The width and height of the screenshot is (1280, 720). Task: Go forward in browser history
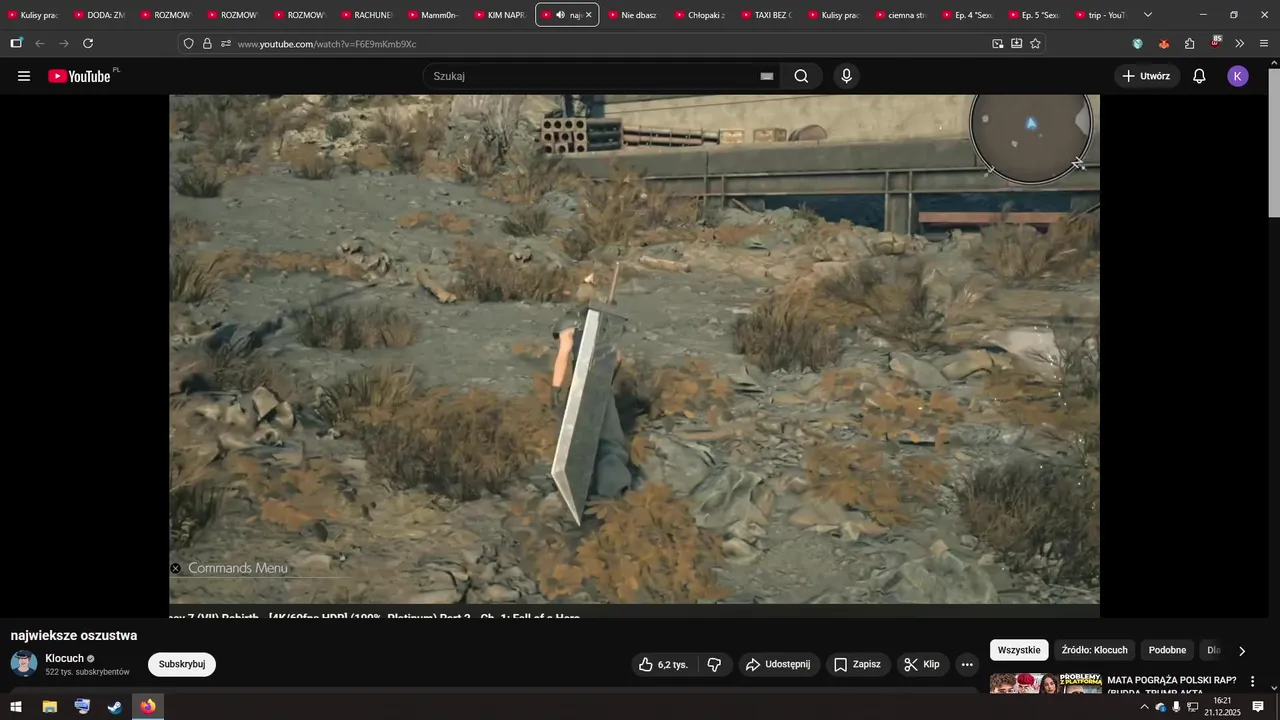64,43
